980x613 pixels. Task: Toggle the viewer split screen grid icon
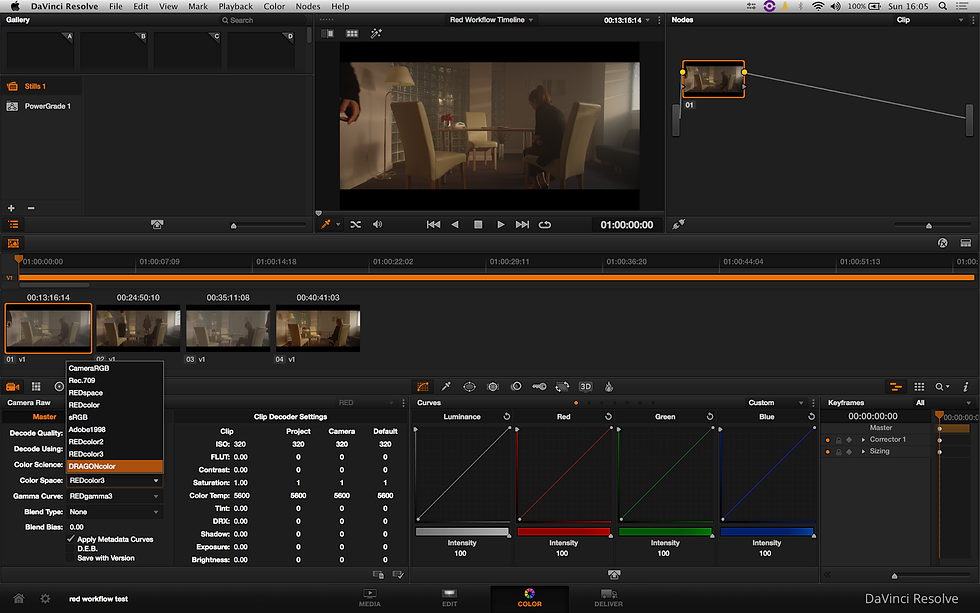(x=352, y=33)
